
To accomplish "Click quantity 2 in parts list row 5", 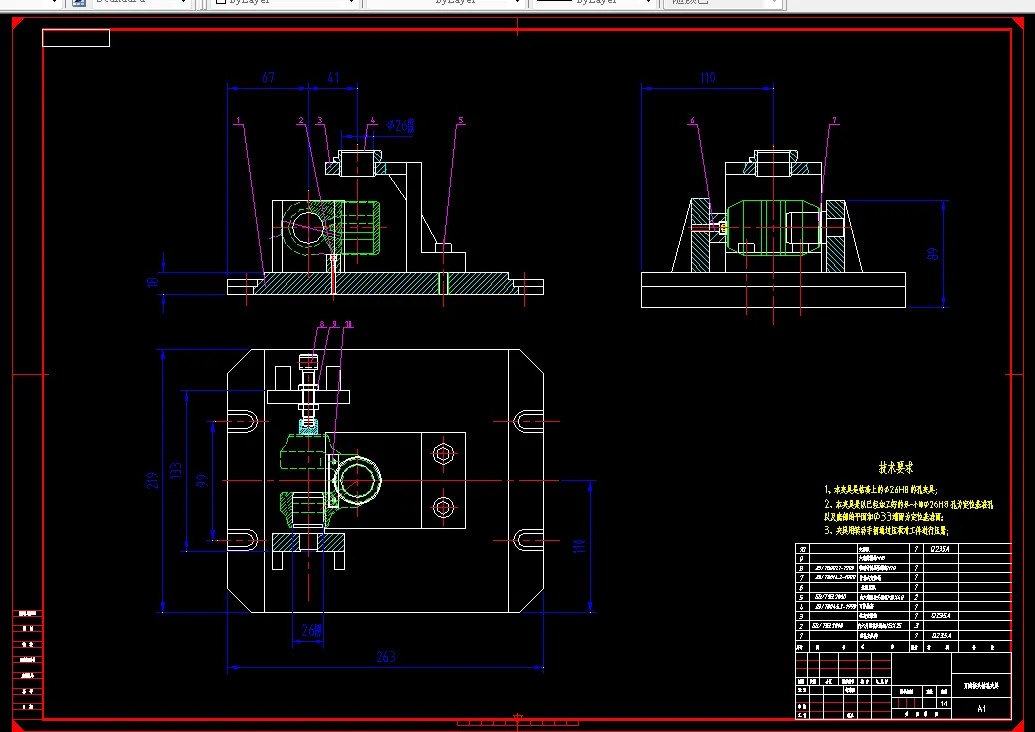I will pos(916,597).
